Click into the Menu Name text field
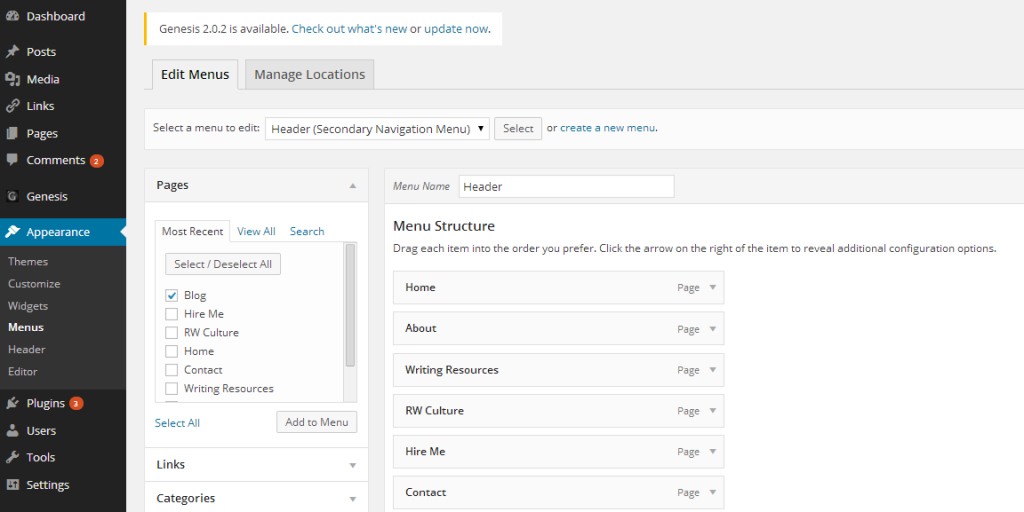1024x512 pixels. pyautogui.click(x=566, y=187)
